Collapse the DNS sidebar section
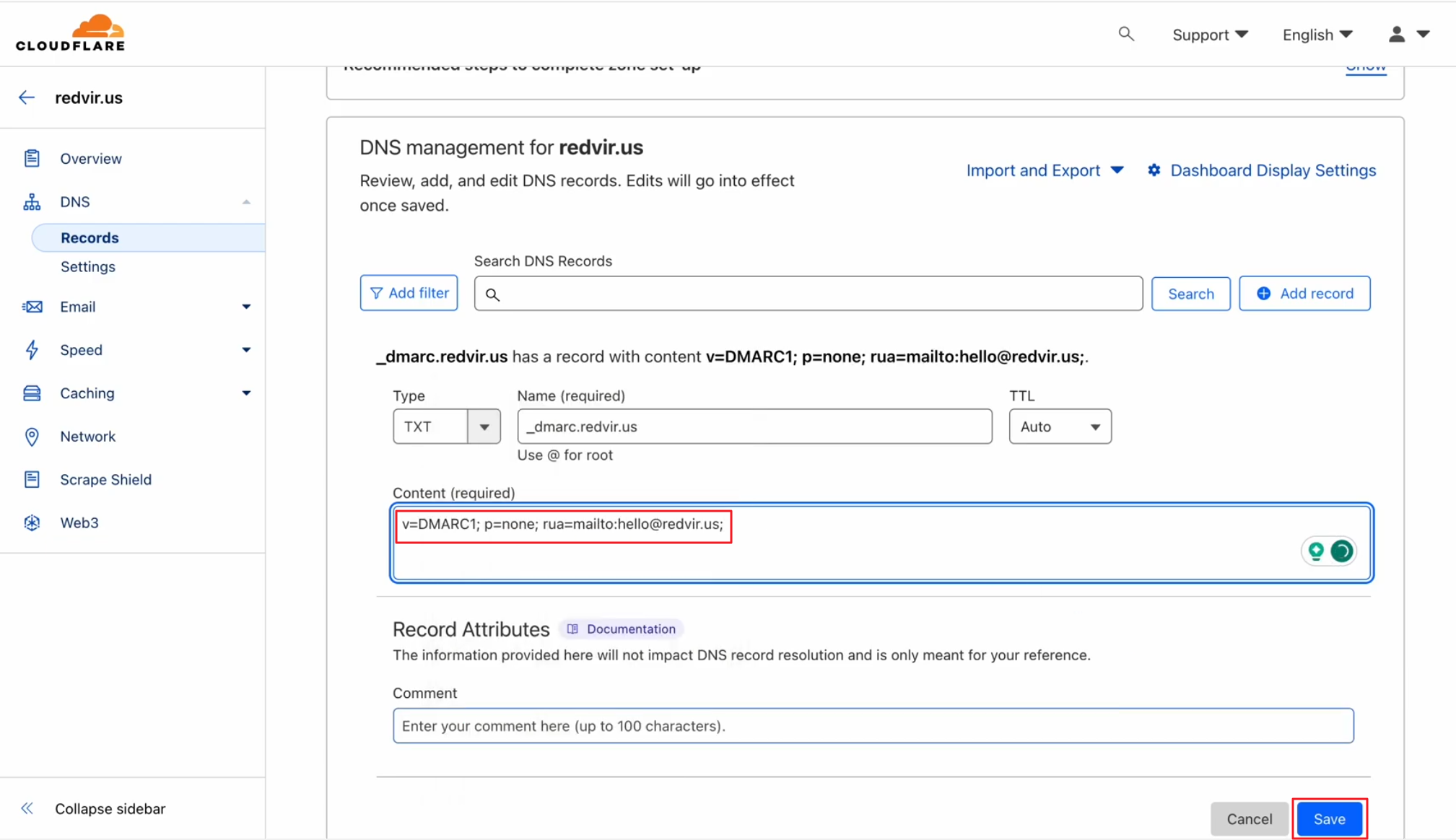 tap(246, 202)
